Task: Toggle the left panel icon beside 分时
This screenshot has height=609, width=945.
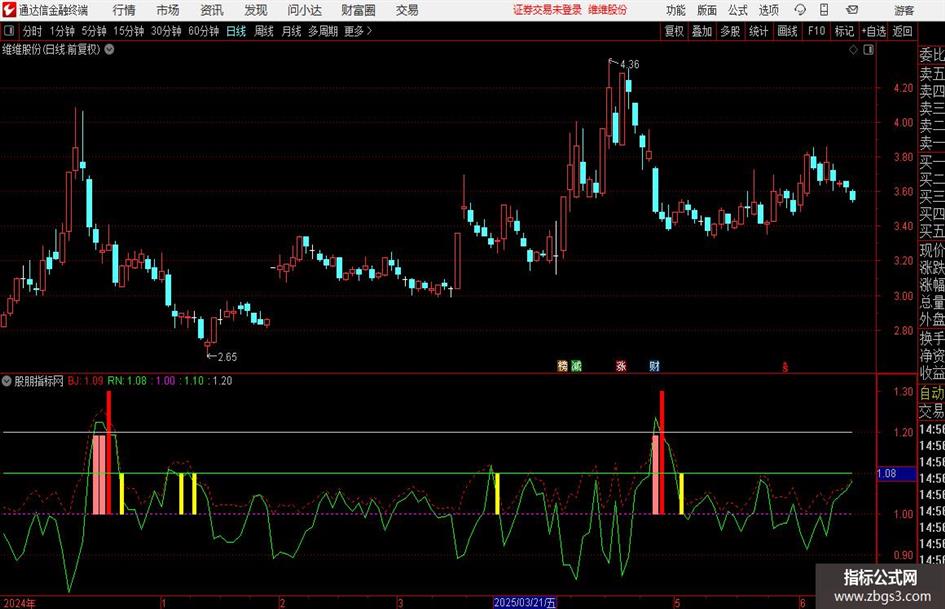Action: click(x=9, y=31)
